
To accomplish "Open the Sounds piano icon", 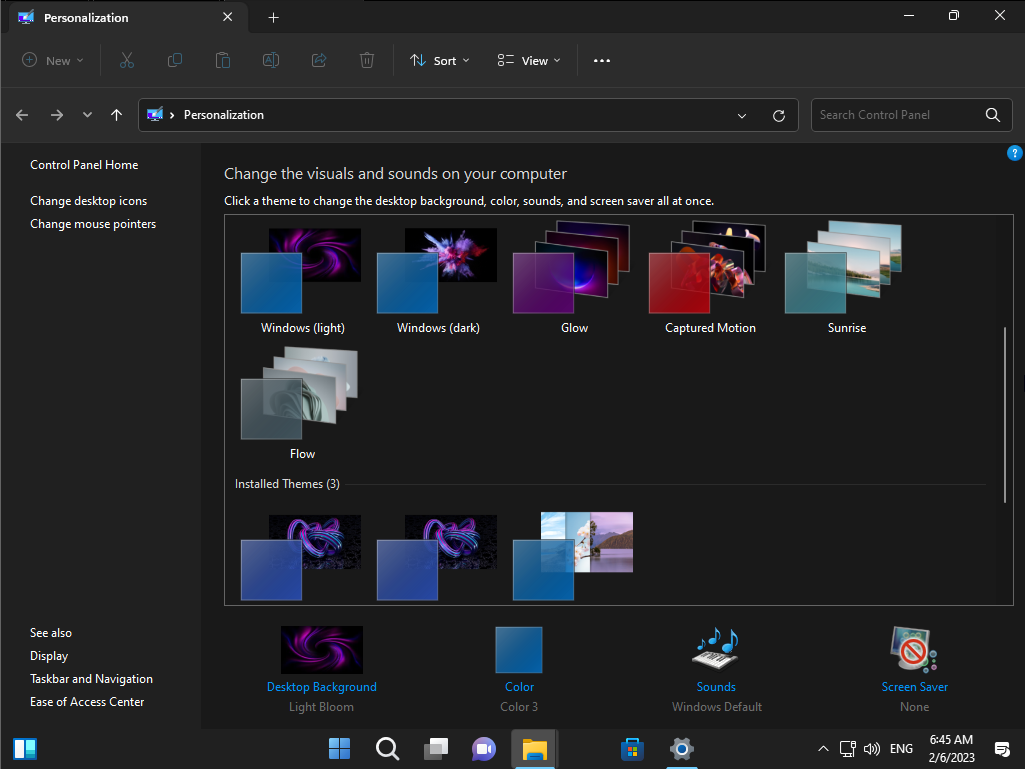I will point(716,649).
